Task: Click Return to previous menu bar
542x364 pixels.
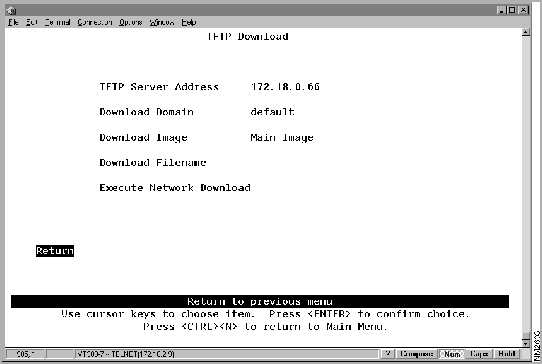Action: pyautogui.click(x=260, y=301)
